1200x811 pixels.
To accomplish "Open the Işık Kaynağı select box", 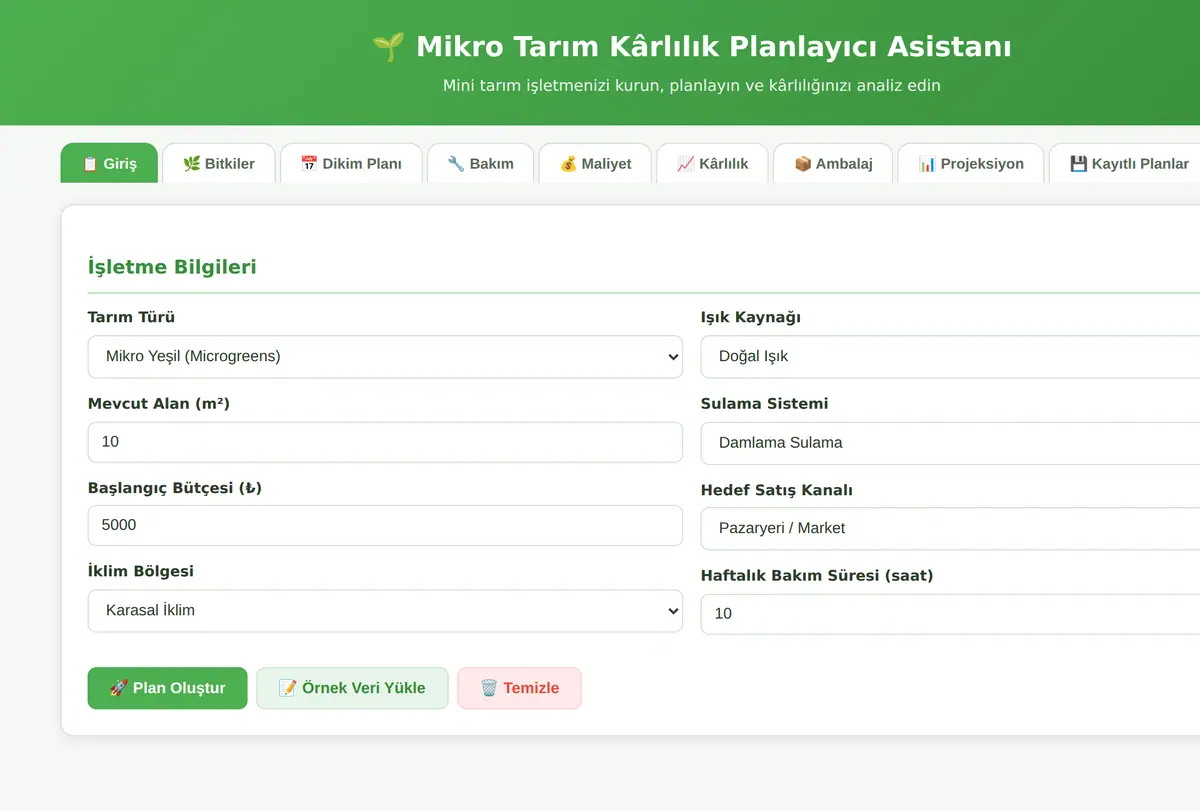I will coord(950,356).
